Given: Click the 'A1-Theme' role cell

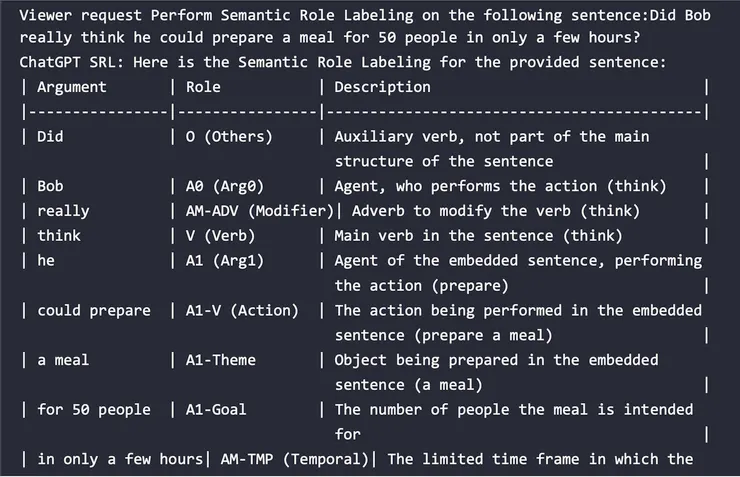Looking at the screenshot, I should (220, 360).
